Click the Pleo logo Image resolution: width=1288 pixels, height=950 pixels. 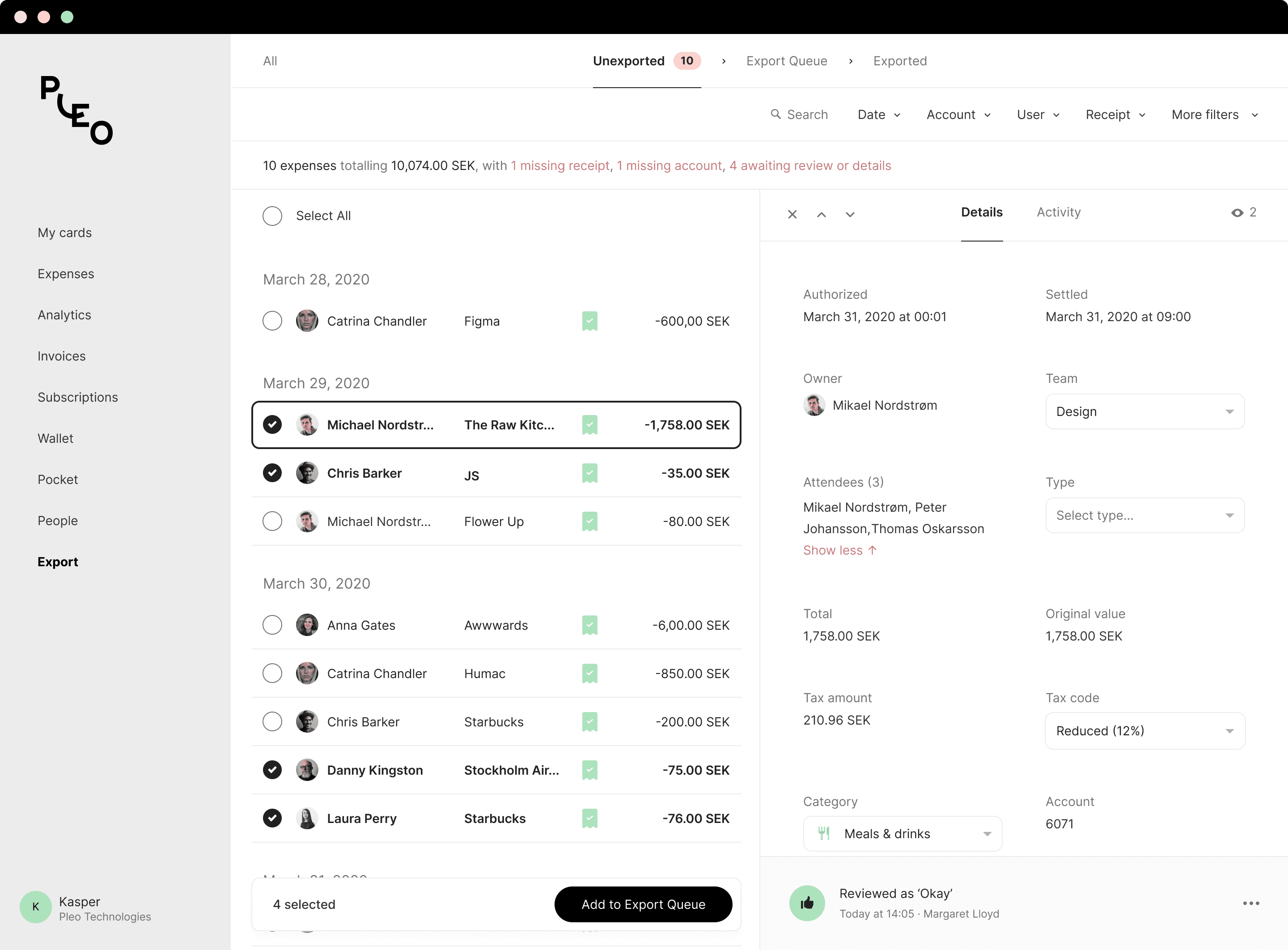pos(76,109)
